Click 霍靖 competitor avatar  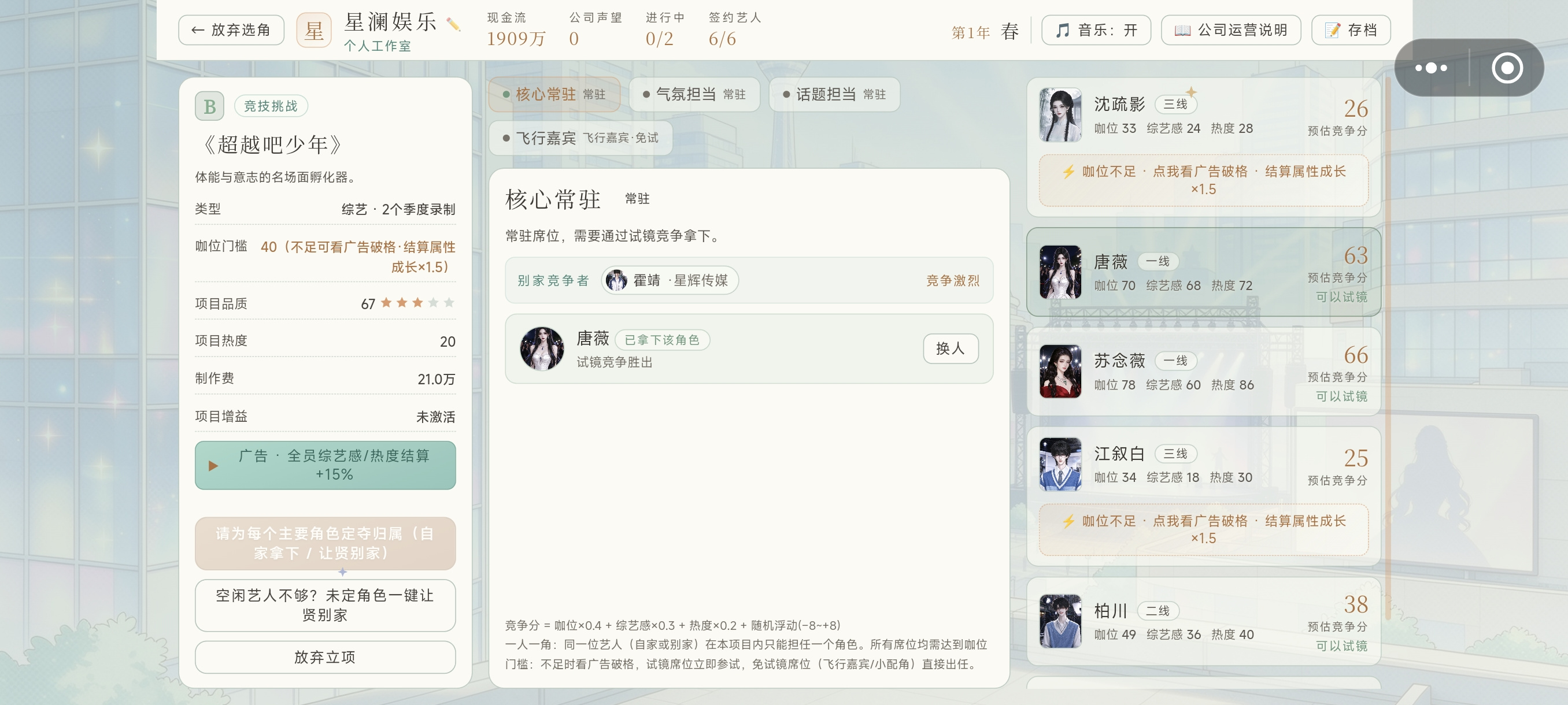pos(616,280)
